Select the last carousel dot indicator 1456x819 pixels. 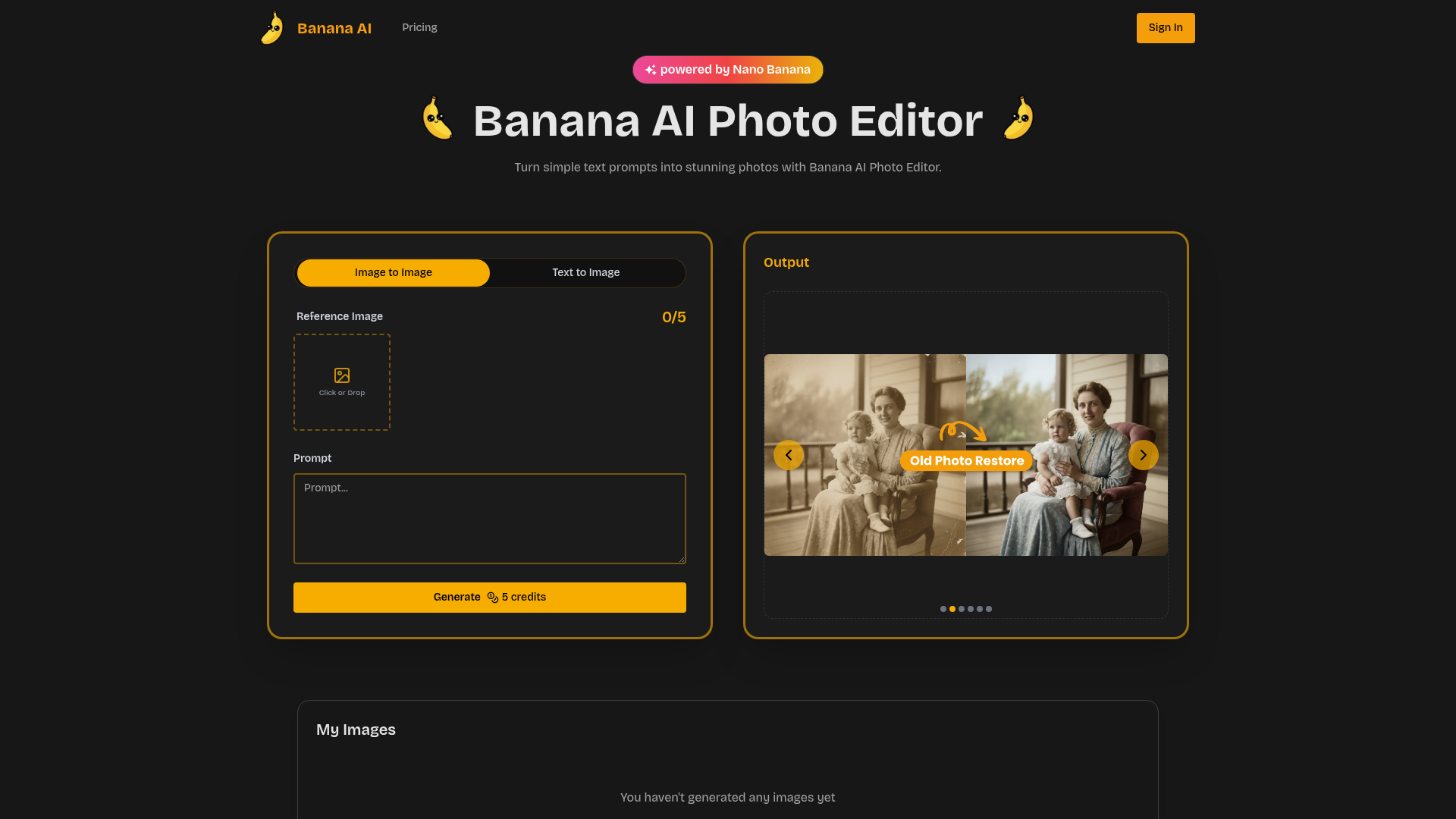pyautogui.click(x=989, y=609)
